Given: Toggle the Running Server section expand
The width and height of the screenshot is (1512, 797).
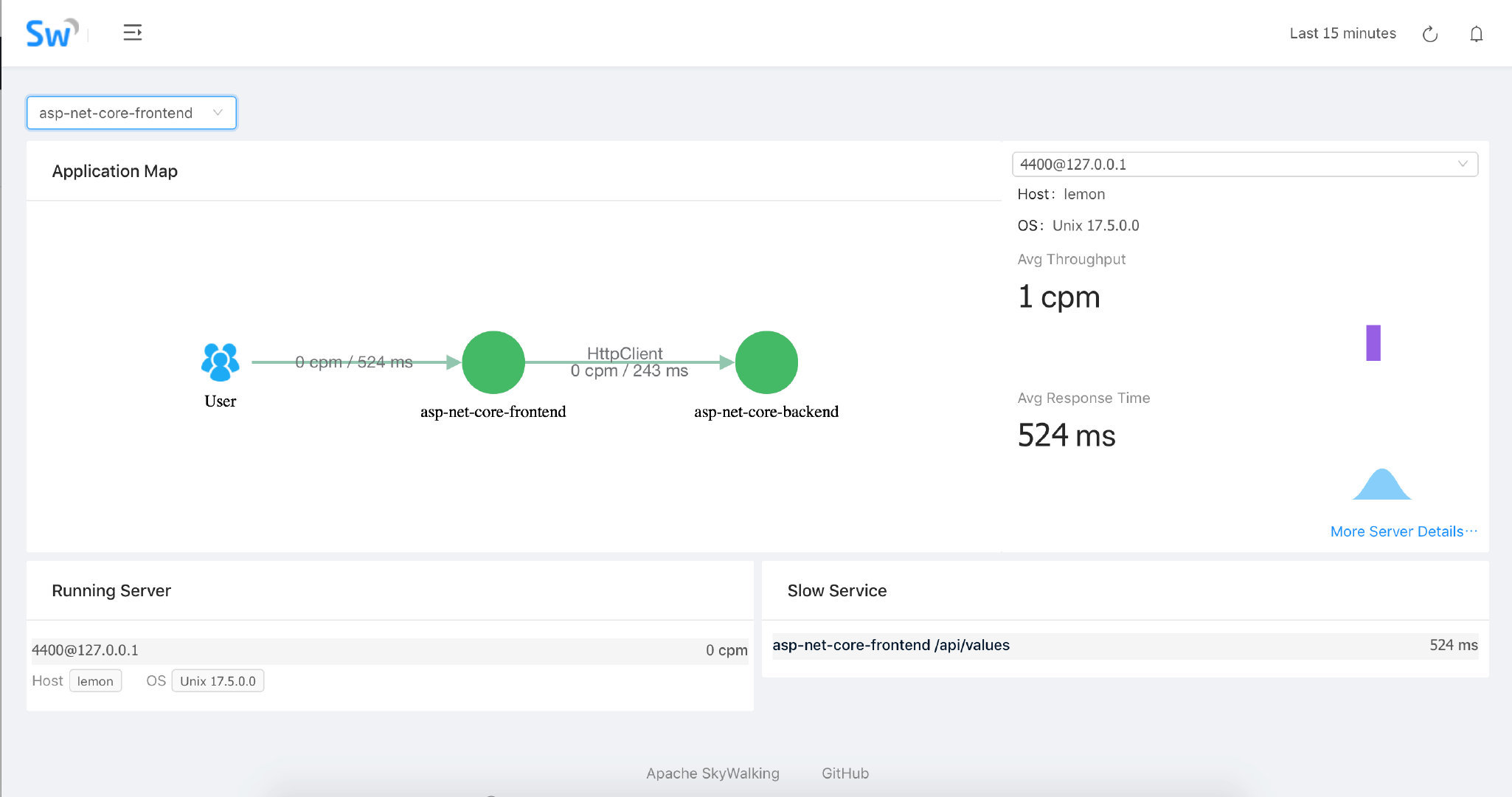Looking at the screenshot, I should 112,590.
